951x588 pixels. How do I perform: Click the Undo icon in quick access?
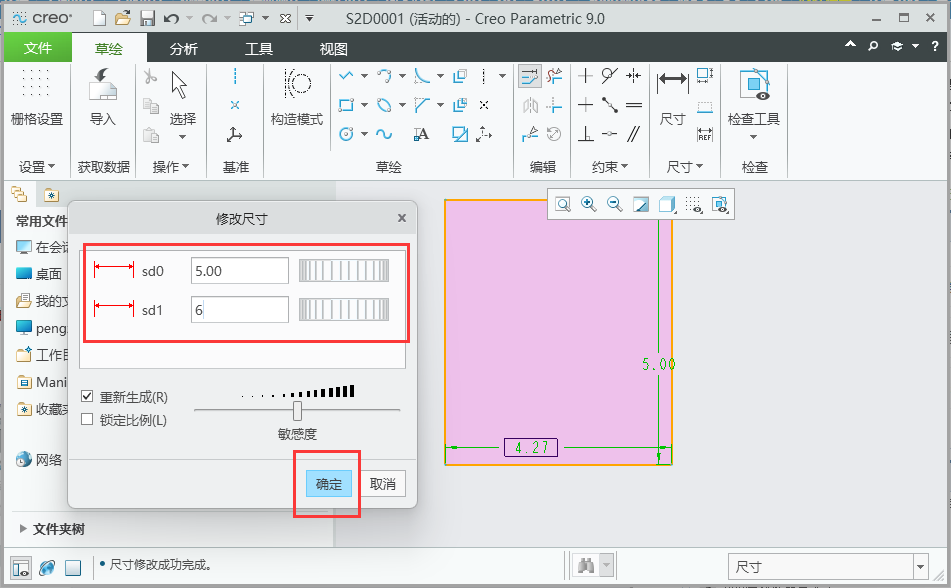(171, 19)
